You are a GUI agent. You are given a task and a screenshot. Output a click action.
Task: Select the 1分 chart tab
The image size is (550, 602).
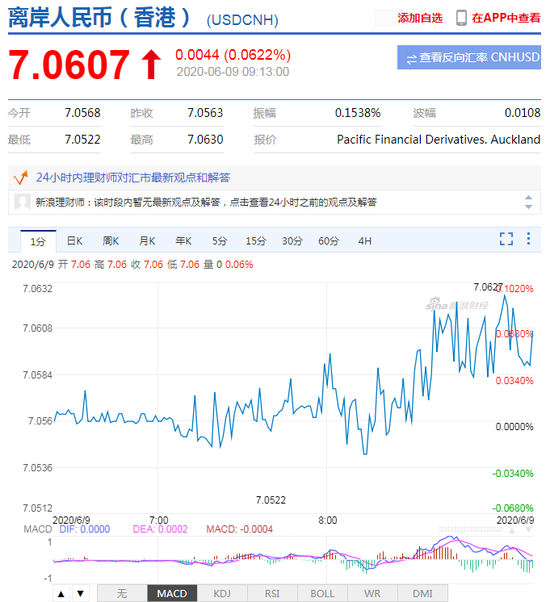tap(38, 241)
